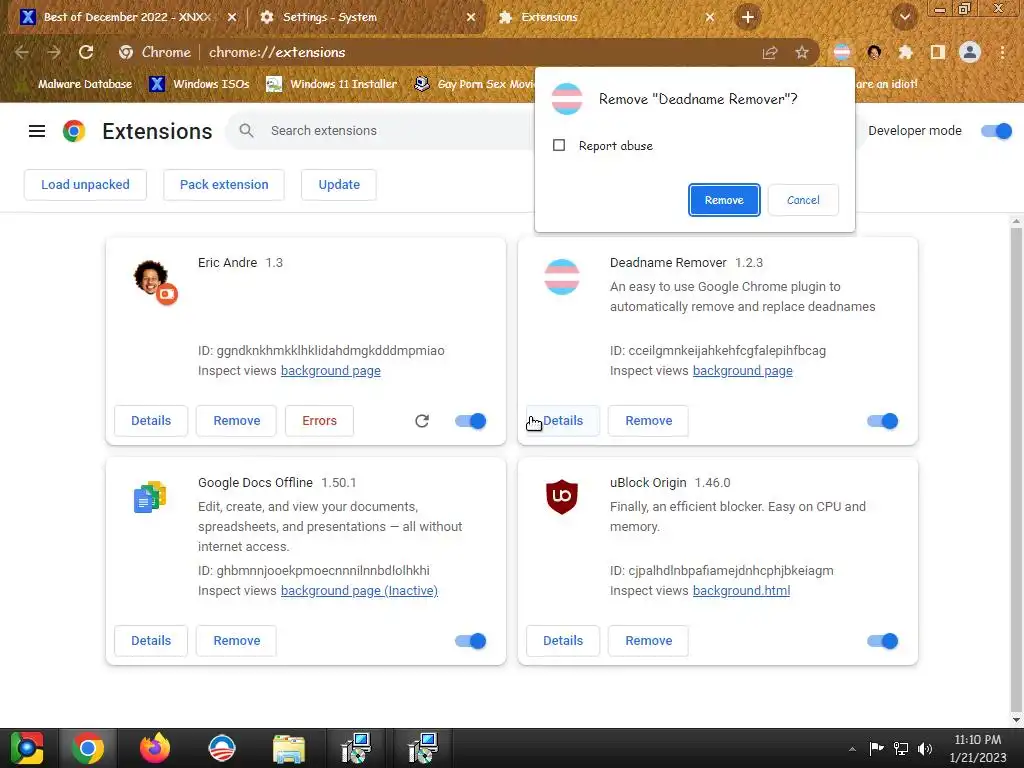This screenshot has width=1024, height=768.
Task: Open Eric Andre background page link
Action: pos(330,371)
